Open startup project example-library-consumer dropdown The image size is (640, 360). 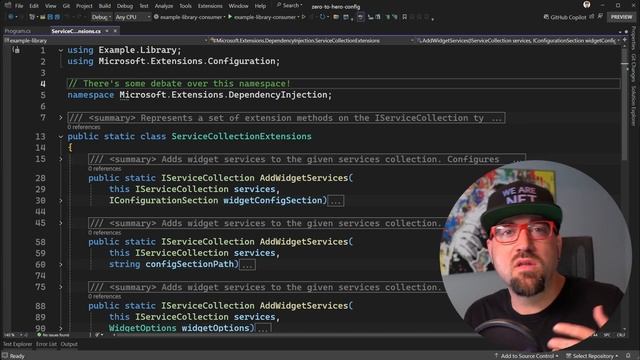click(190, 17)
